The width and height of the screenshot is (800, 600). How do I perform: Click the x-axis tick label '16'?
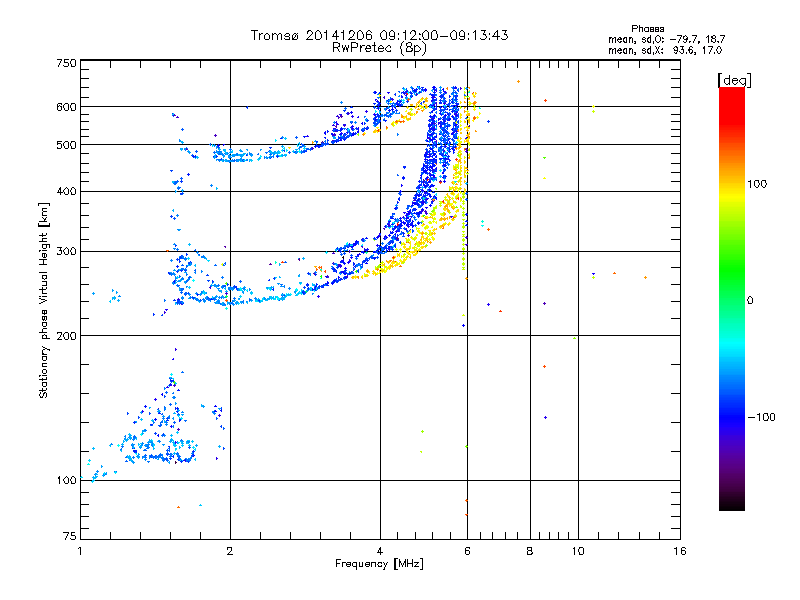680,551
